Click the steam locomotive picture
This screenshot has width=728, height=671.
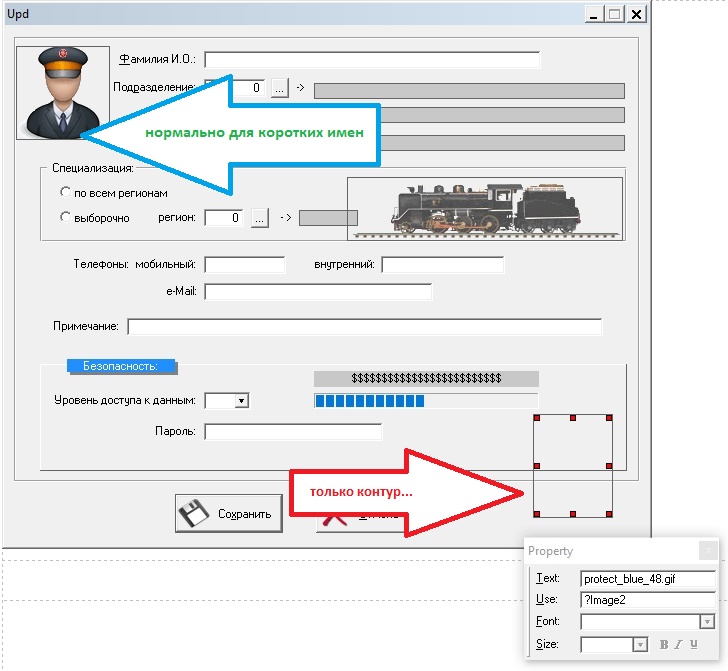(484, 209)
